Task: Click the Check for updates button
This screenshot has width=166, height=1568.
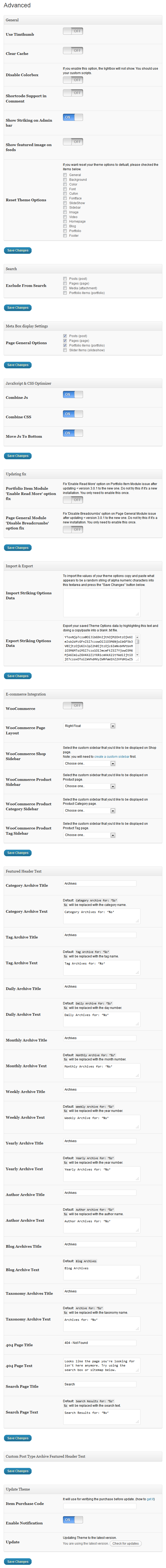Action: click(x=126, y=1543)
